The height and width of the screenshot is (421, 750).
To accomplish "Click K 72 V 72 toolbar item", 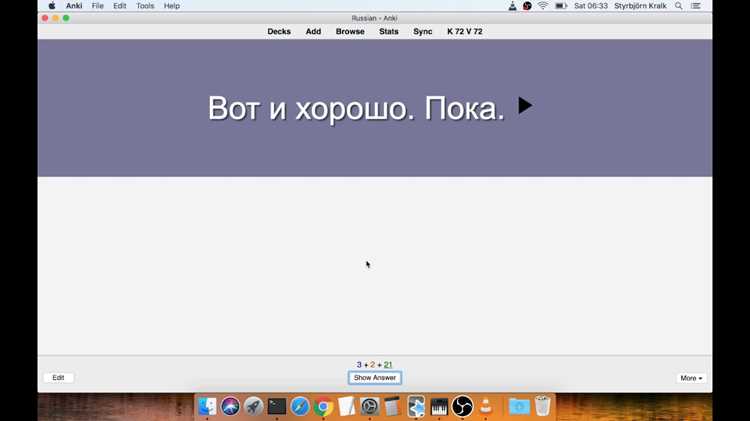I will pos(464,31).
